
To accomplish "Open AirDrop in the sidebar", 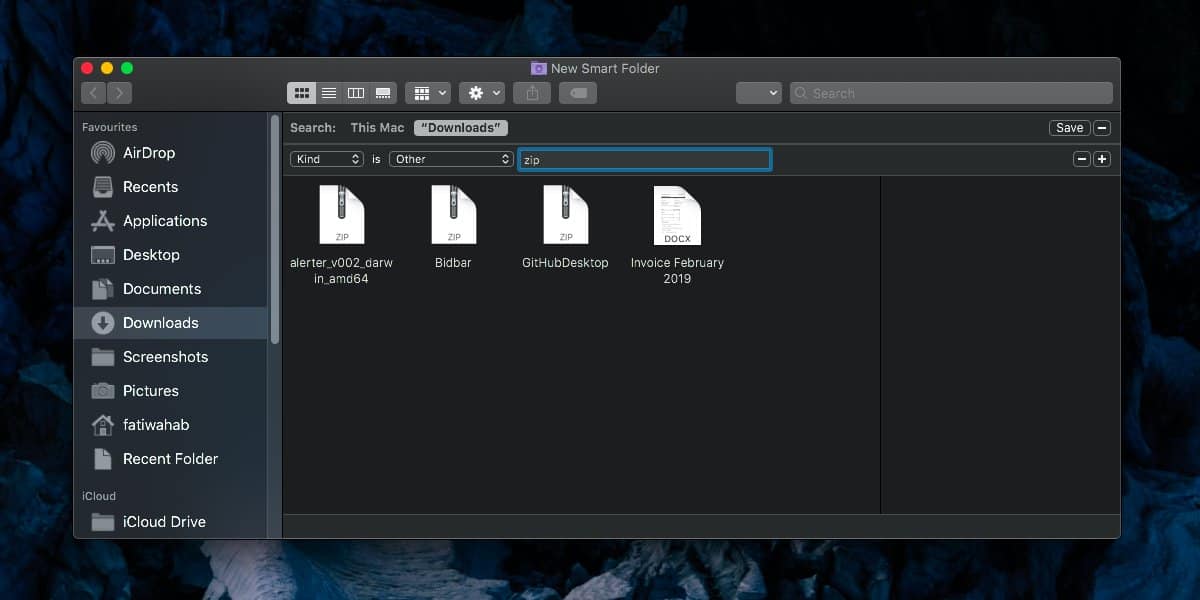I will 148,153.
